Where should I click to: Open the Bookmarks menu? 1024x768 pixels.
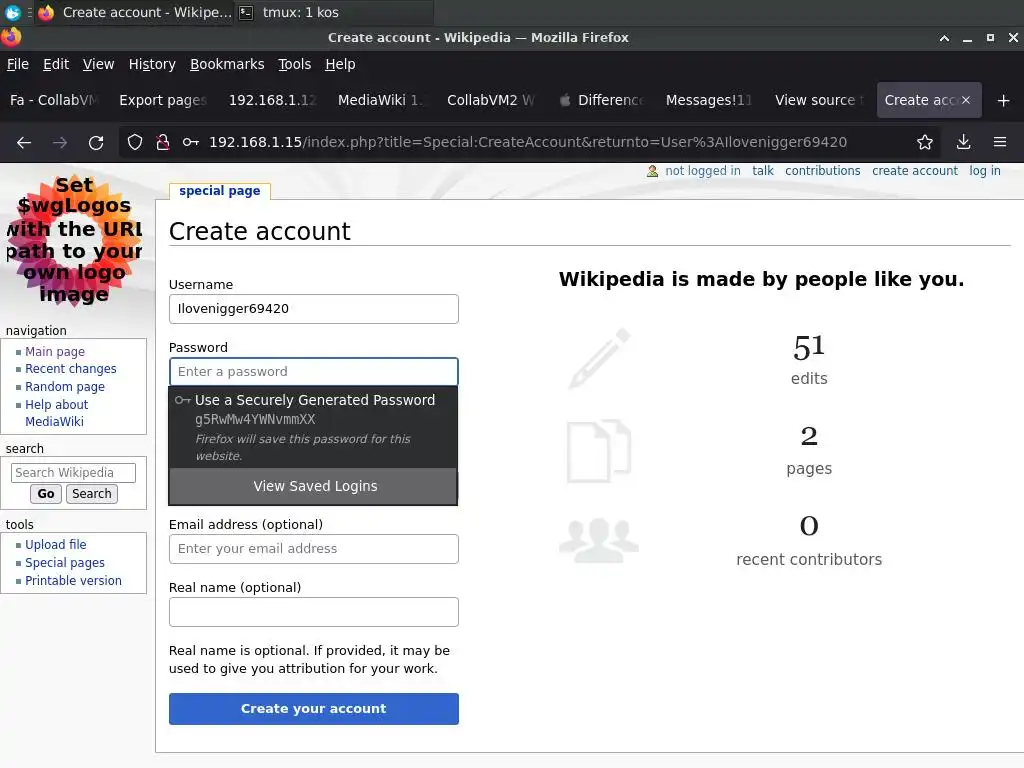(x=227, y=64)
